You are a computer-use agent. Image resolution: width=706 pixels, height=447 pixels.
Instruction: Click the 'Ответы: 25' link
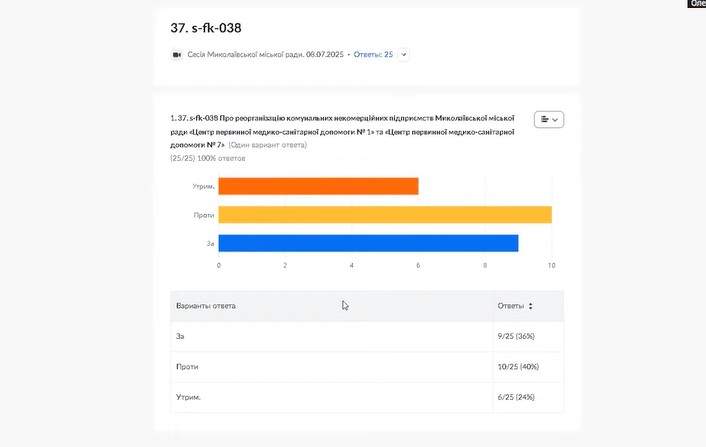pyautogui.click(x=373, y=54)
